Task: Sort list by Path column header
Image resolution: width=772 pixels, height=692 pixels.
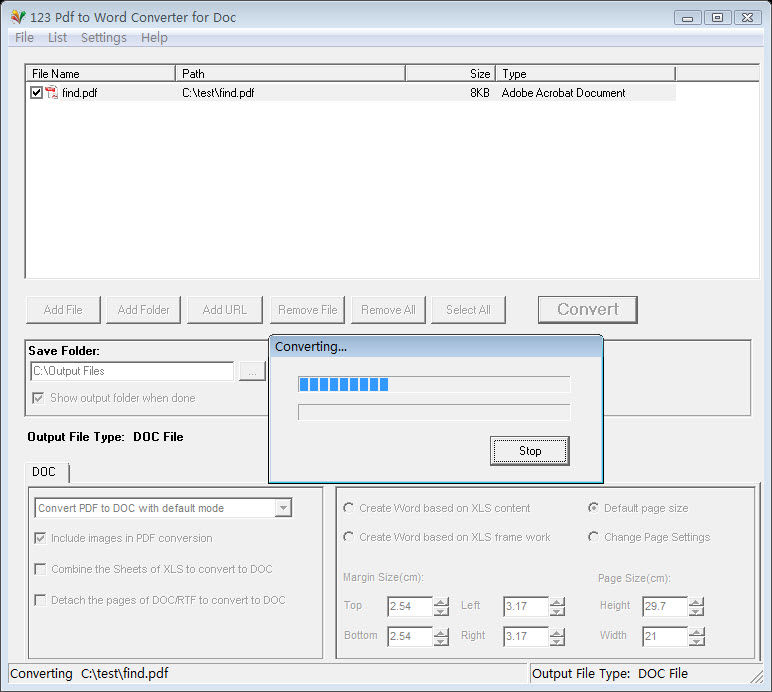Action: [x=290, y=74]
